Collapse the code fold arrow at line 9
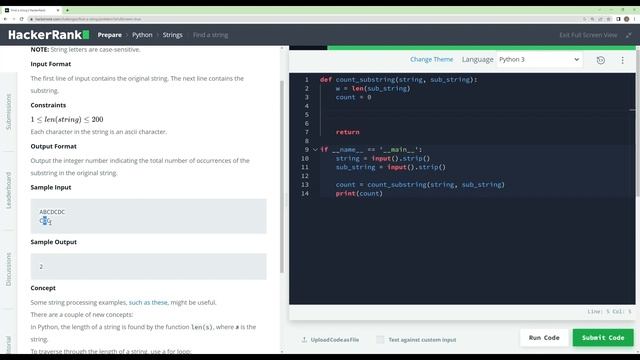This screenshot has height=360, width=640. 315,150
